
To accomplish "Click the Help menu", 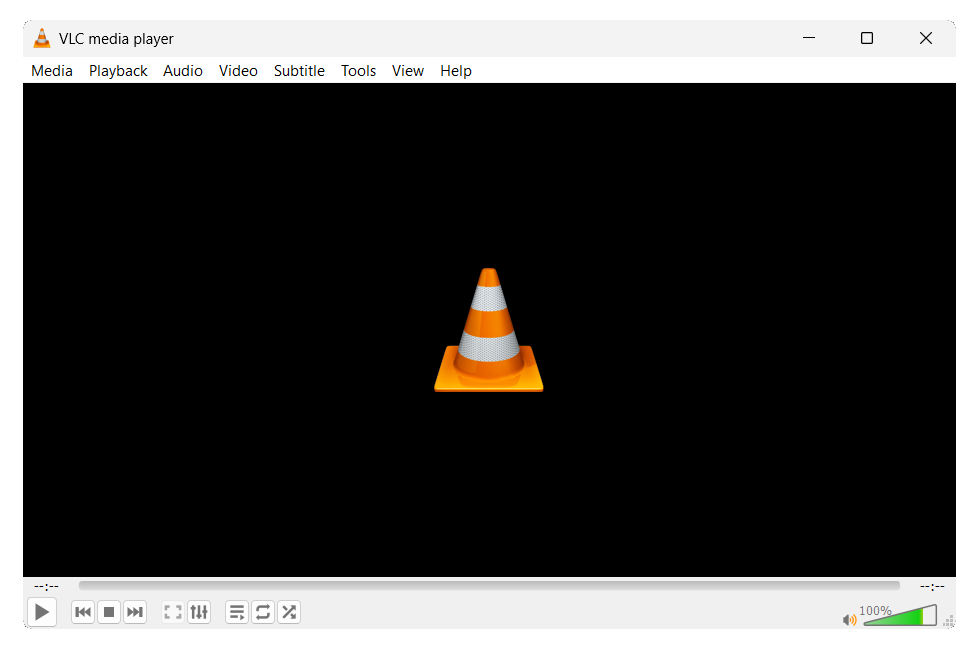I will (x=456, y=71).
